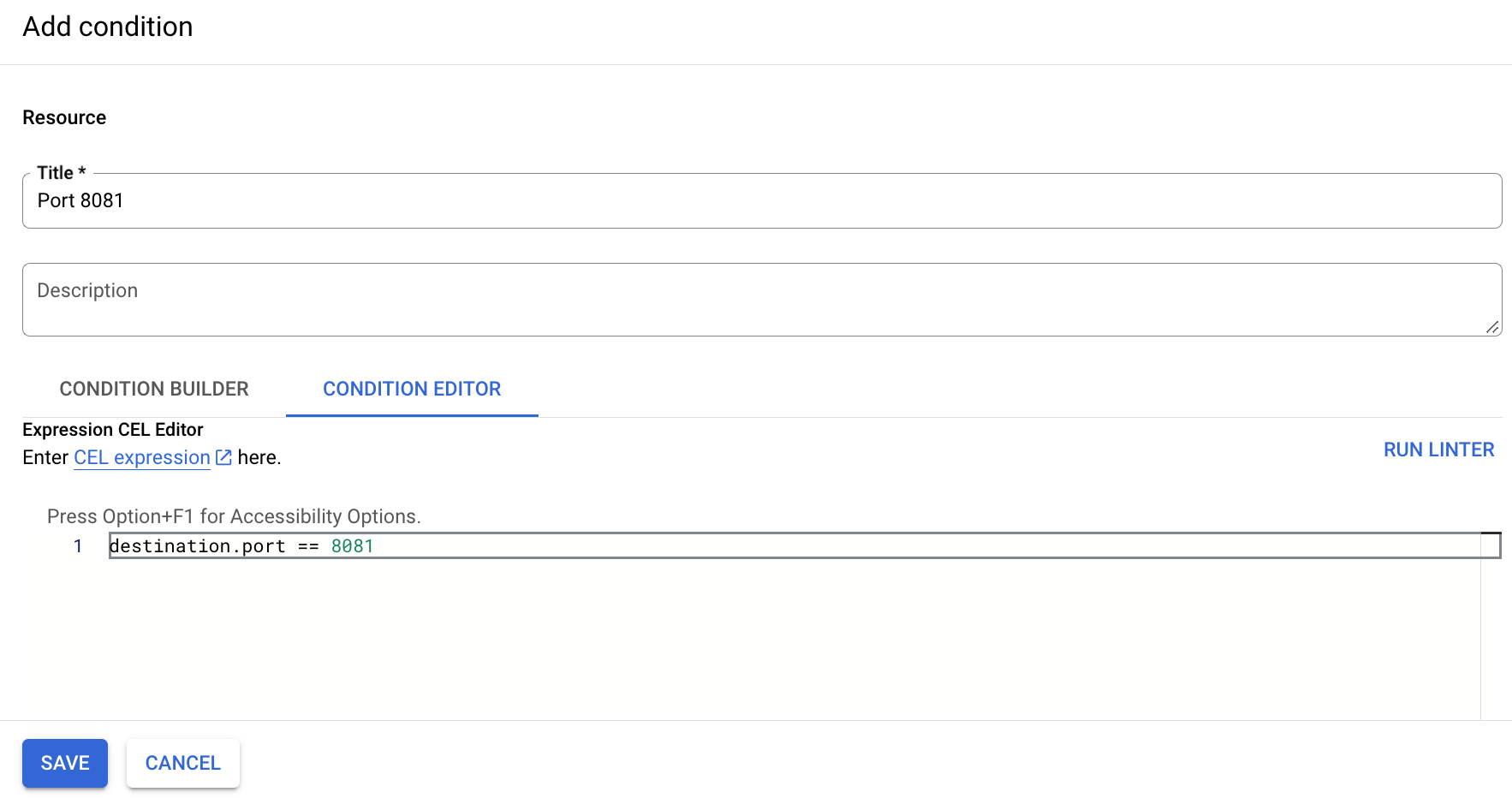Viewport: 1512px width, 798px height.
Task: Click the Add condition heading
Action: pos(107,27)
